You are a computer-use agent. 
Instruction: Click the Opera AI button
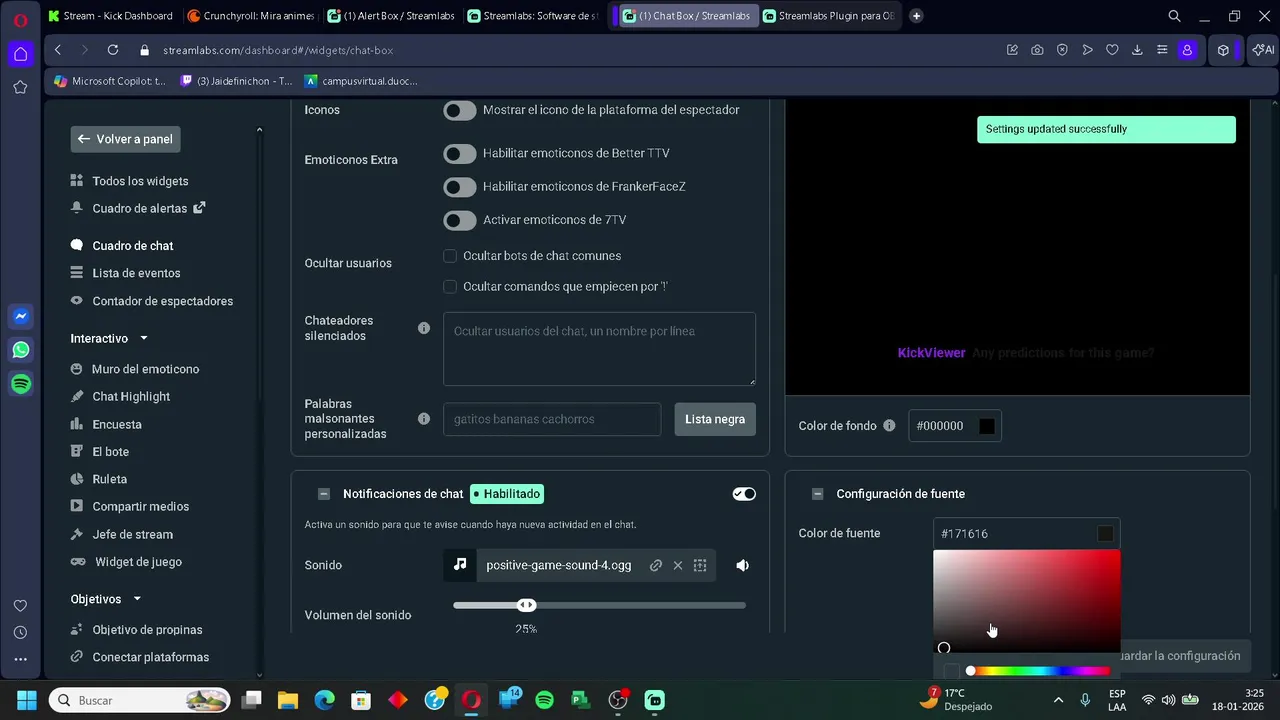tap(1263, 50)
